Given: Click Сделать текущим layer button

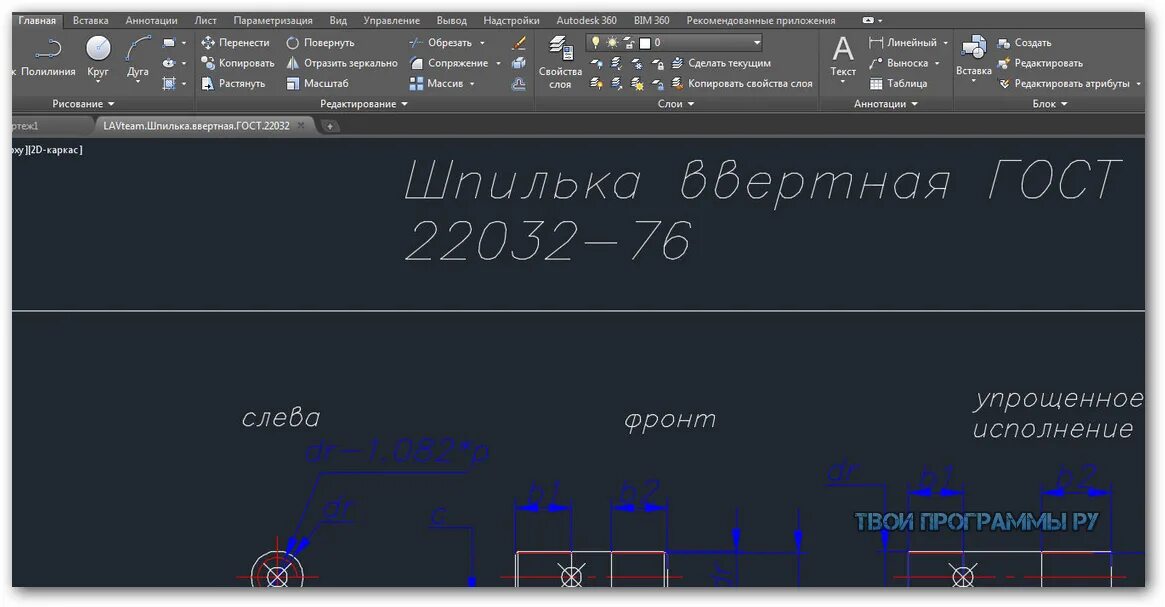Looking at the screenshot, I should click(x=721, y=63).
